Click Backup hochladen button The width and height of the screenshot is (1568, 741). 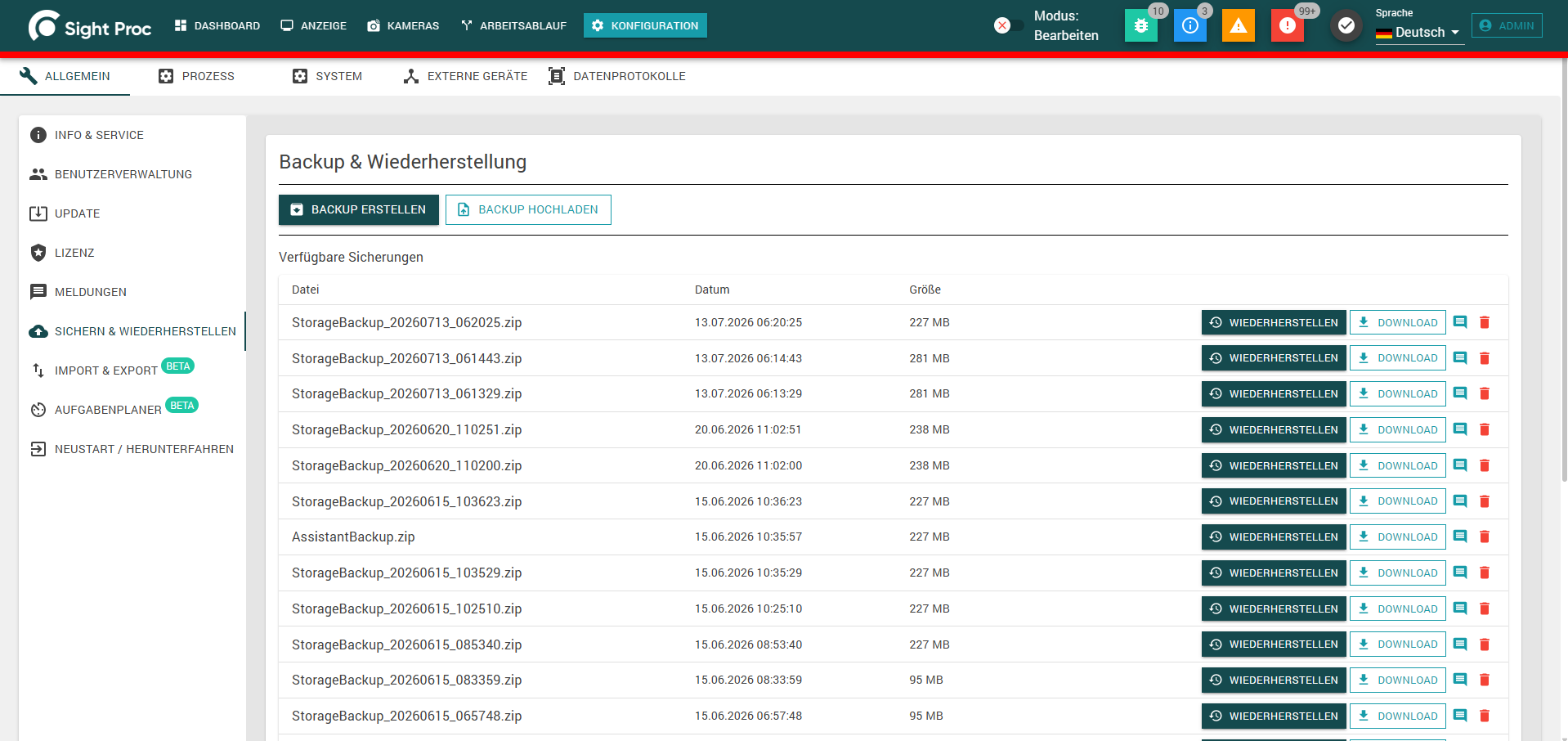pos(528,209)
